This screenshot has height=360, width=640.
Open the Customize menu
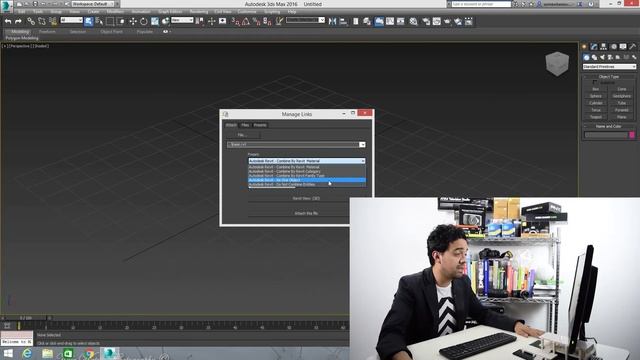coord(247,12)
